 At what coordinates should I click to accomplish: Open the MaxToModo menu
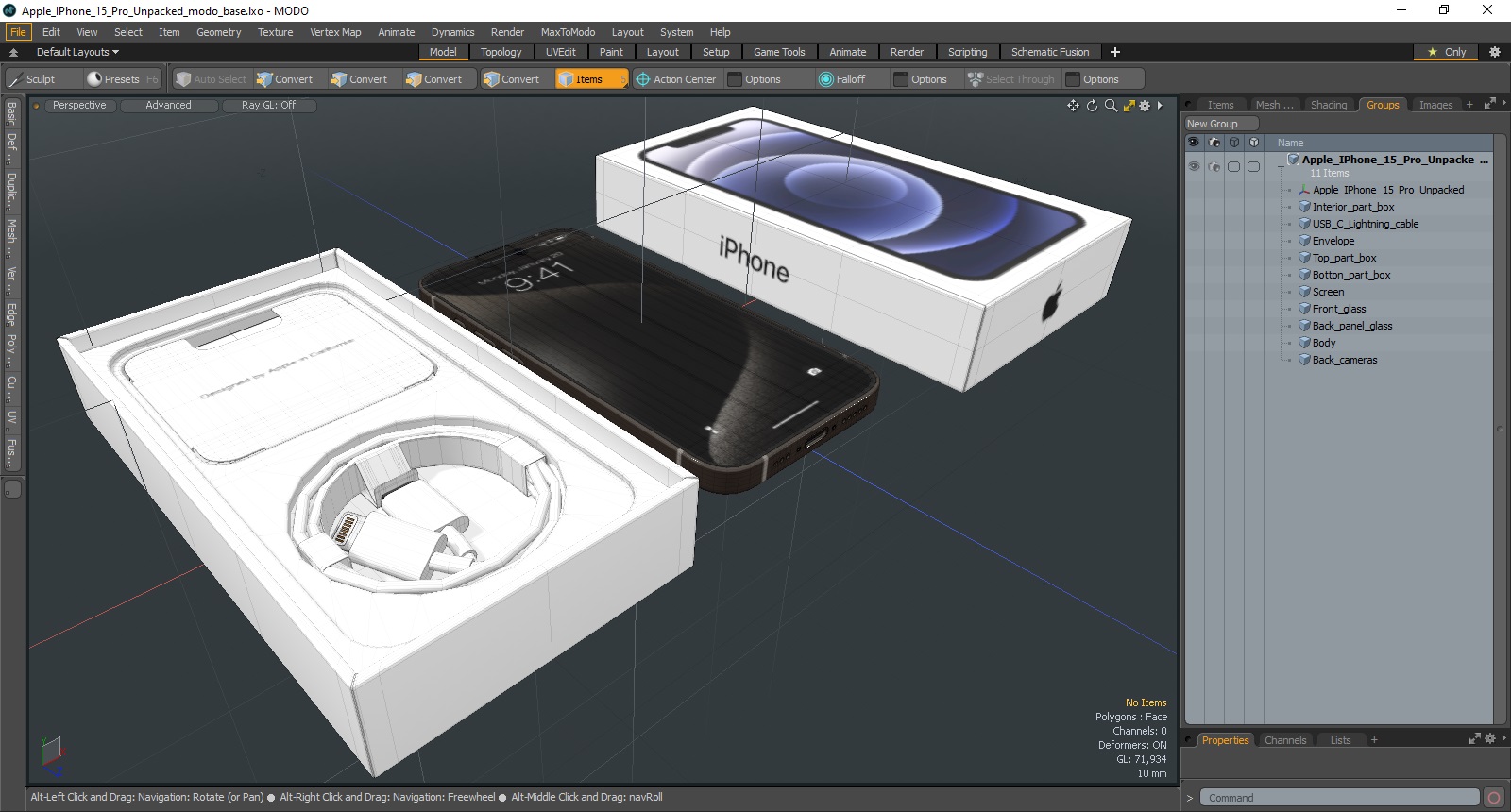coord(568,32)
